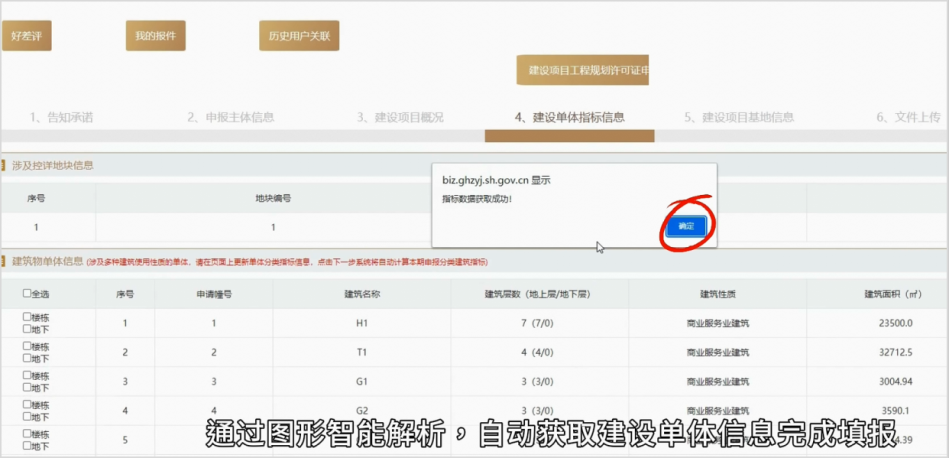
Task: Tick 地下 checkbox for building H1
Action: pos(27,328)
